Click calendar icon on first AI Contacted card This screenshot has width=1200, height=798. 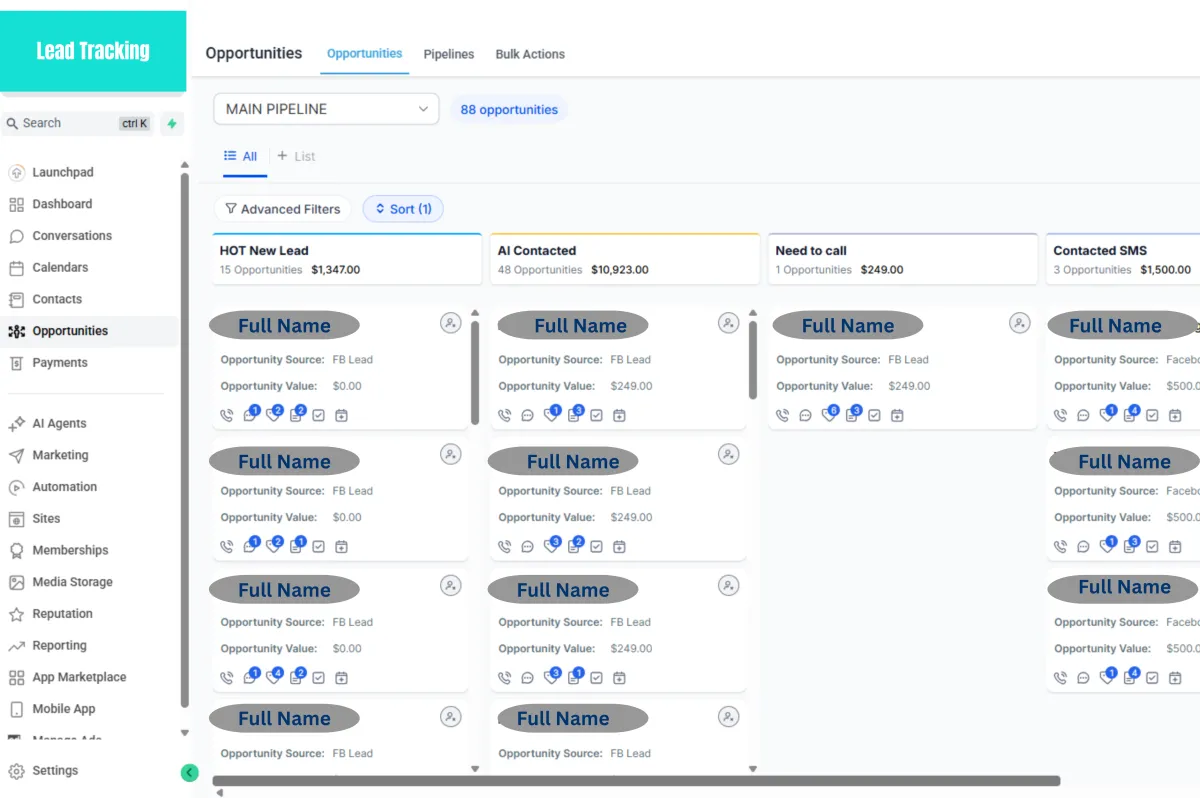click(619, 415)
